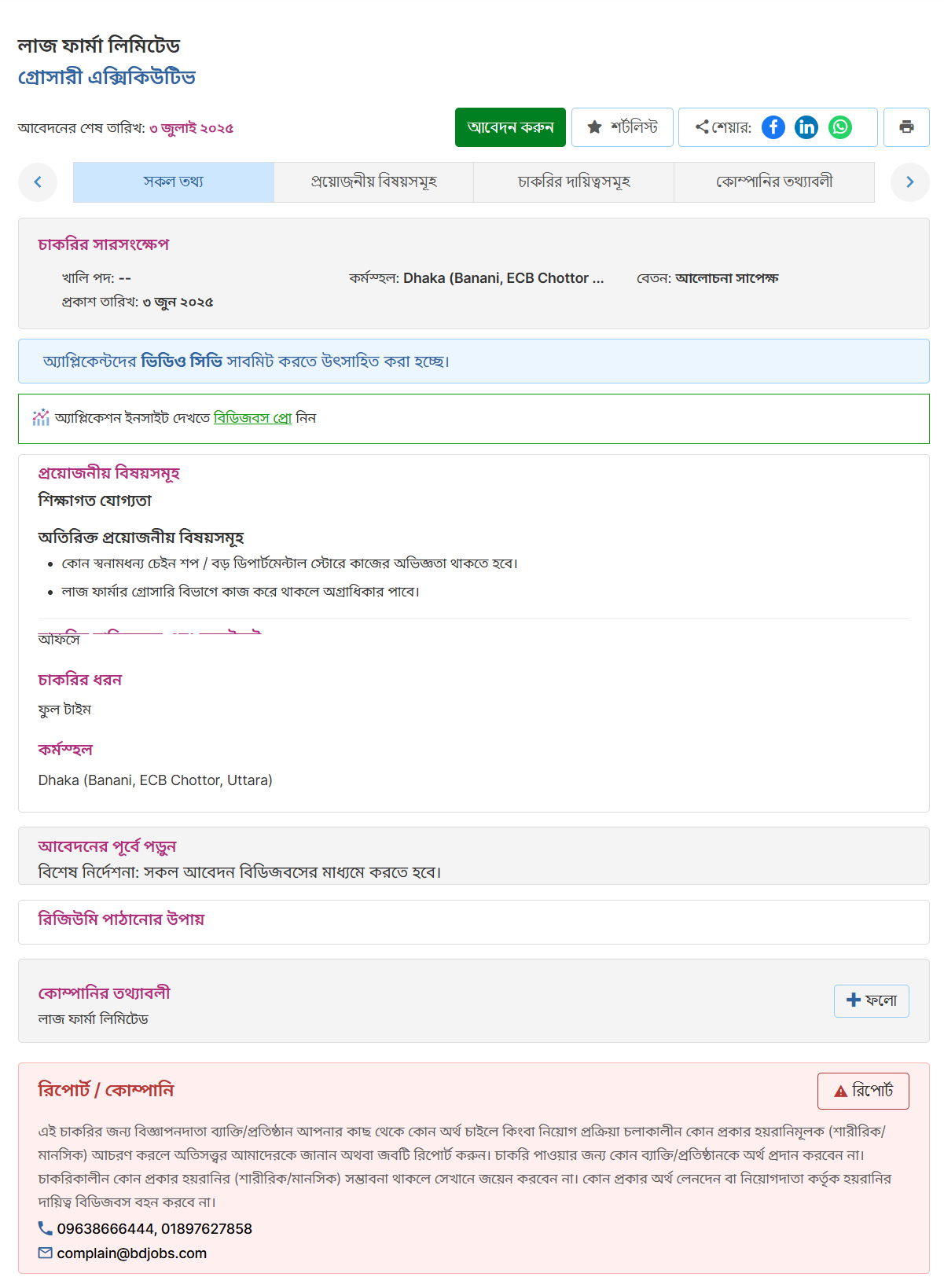Image resolution: width=944 pixels, height=1288 pixels.
Task: Click the salary value আলোচনা সাপেক্ষ
Action: pyautogui.click(x=727, y=278)
